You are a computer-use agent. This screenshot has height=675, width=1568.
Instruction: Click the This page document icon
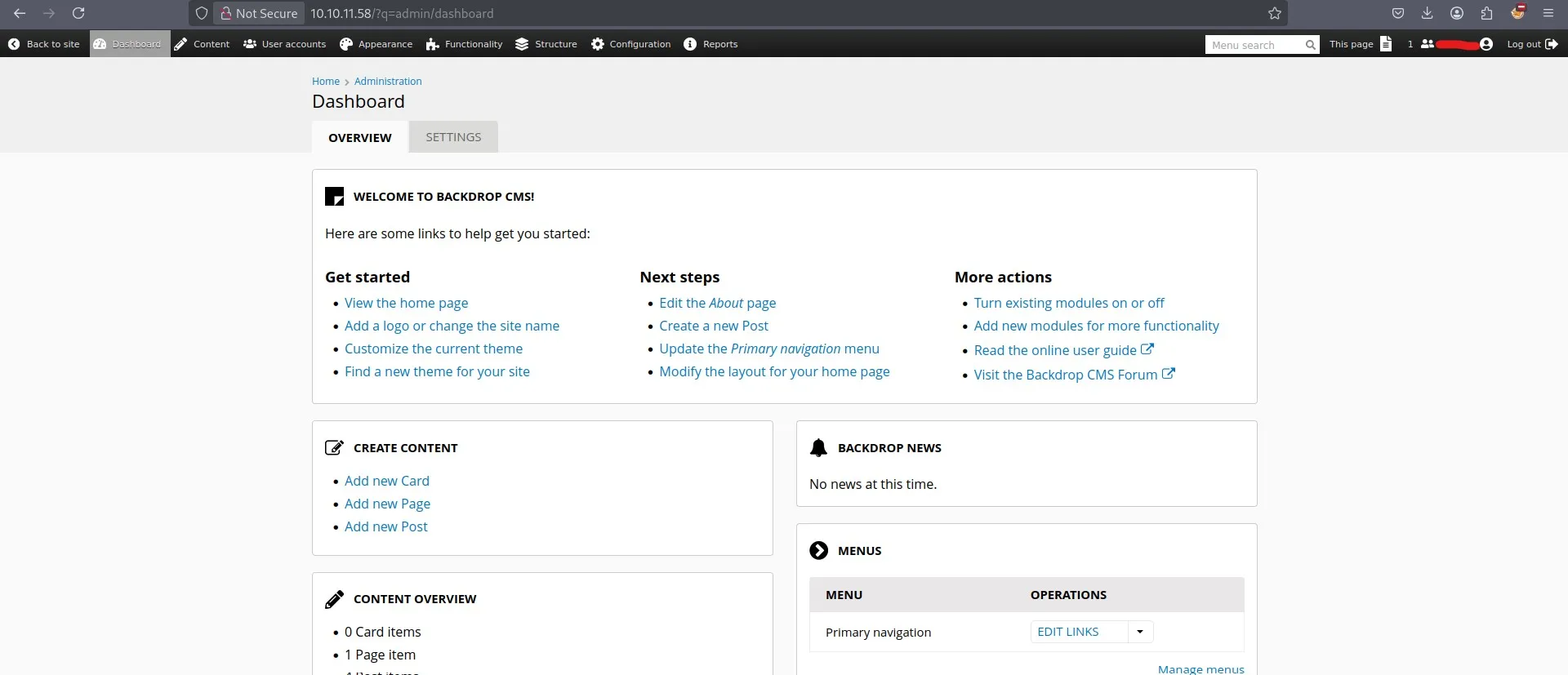[1386, 44]
